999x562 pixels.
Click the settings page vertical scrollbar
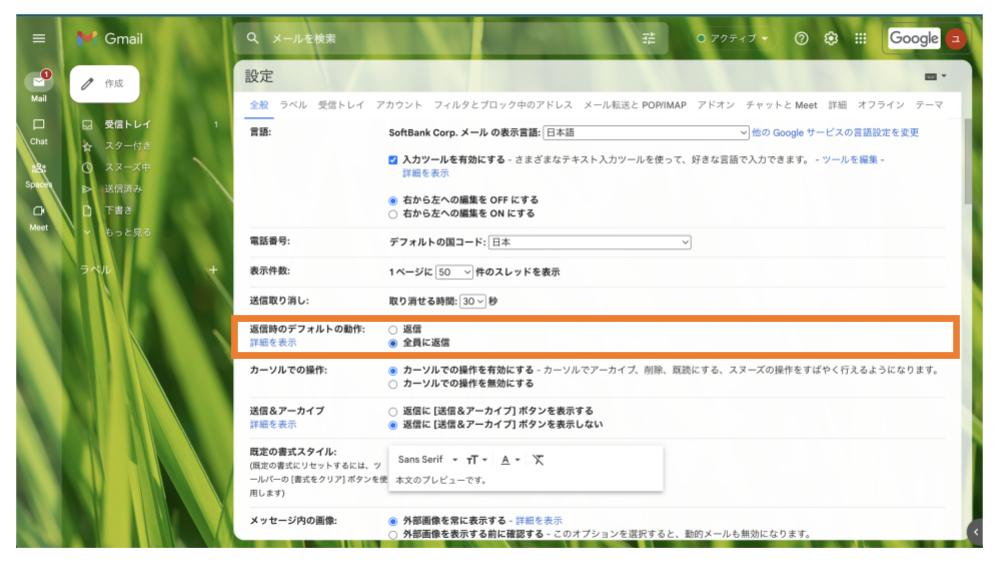968,162
